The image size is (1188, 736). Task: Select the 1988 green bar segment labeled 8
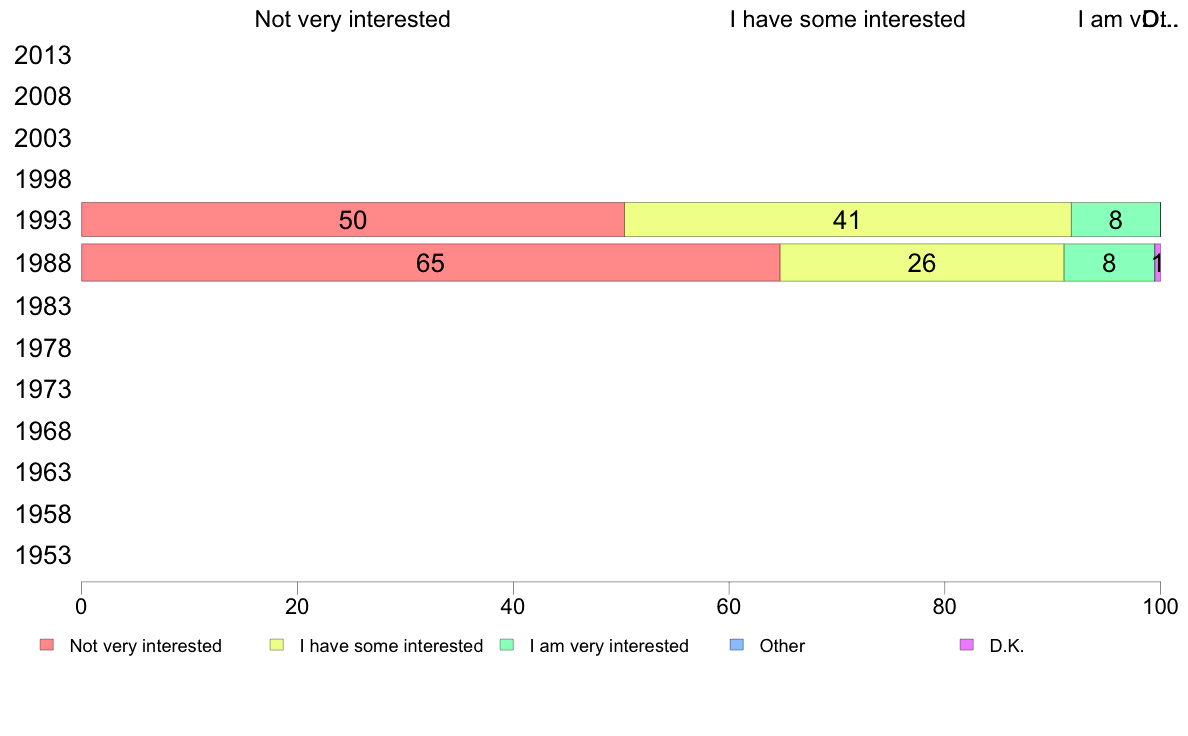point(1109,262)
